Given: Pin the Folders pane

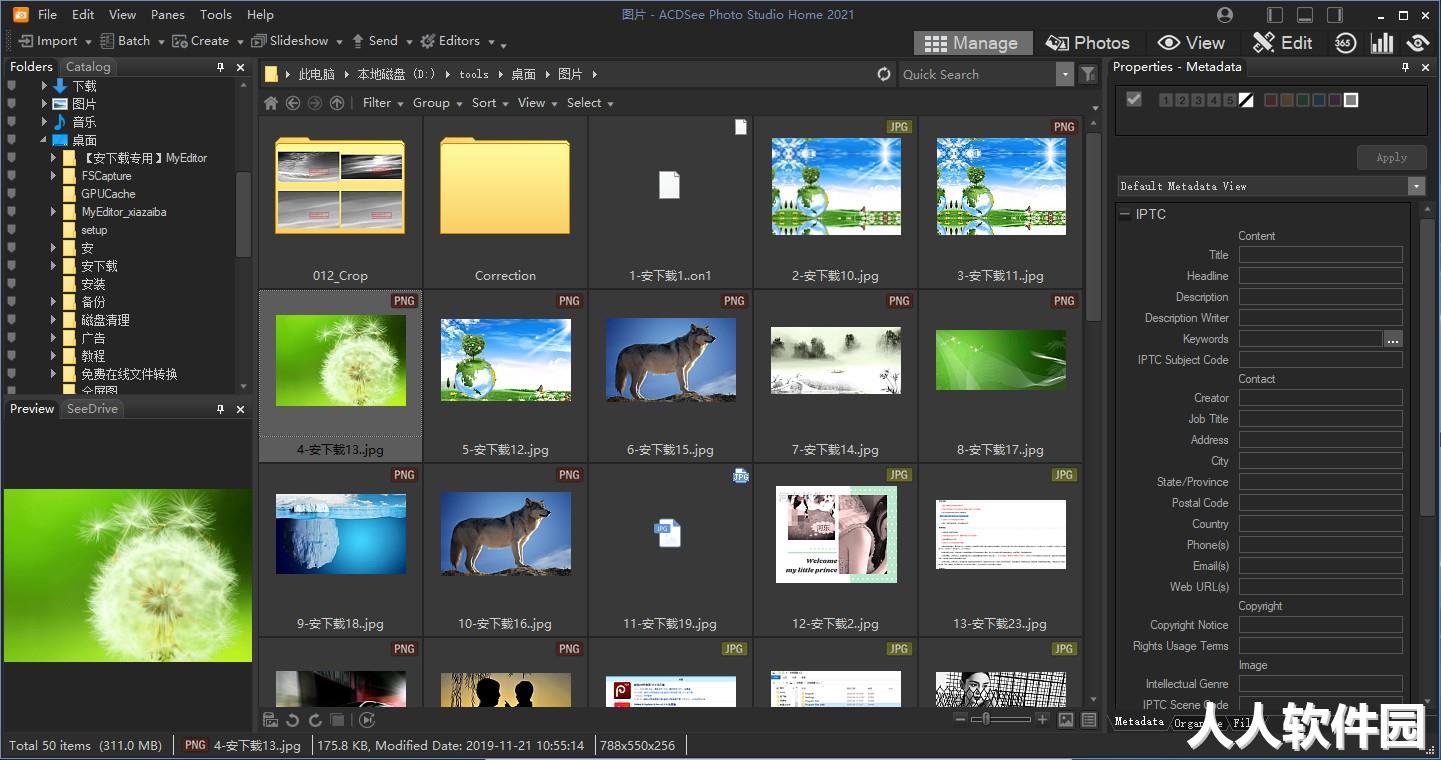Looking at the screenshot, I should pyautogui.click(x=220, y=67).
